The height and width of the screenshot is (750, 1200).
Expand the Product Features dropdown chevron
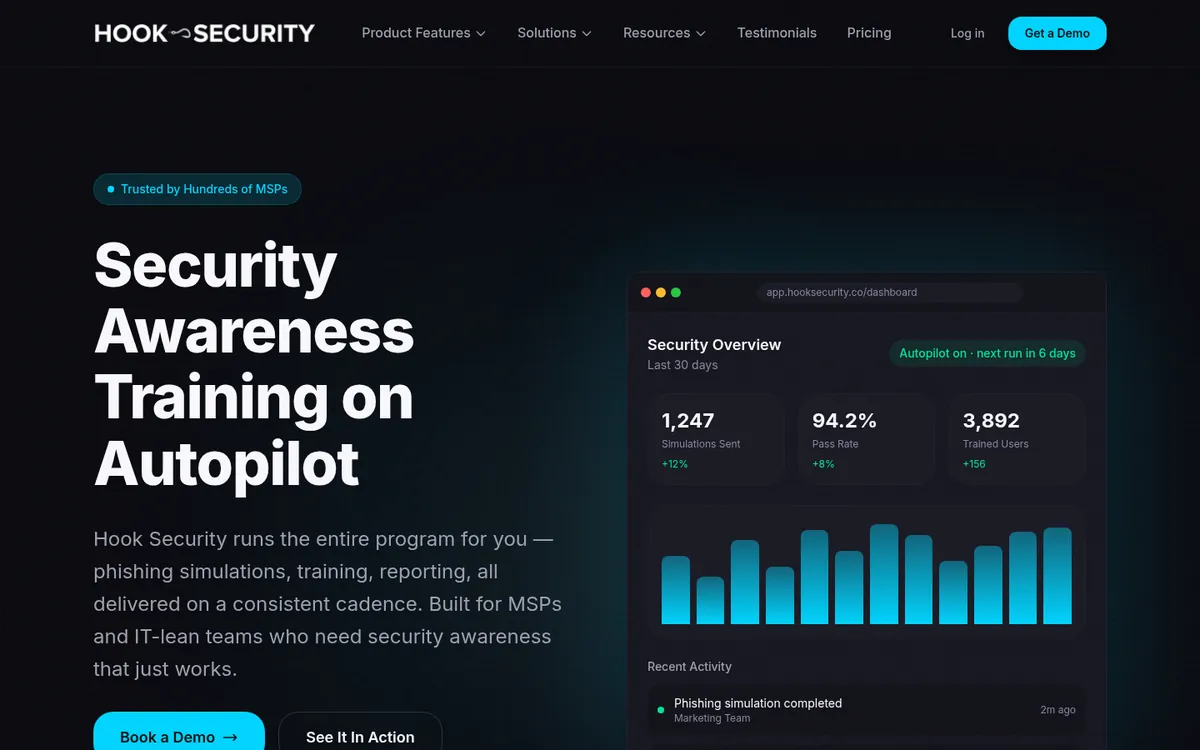pyautogui.click(x=481, y=34)
